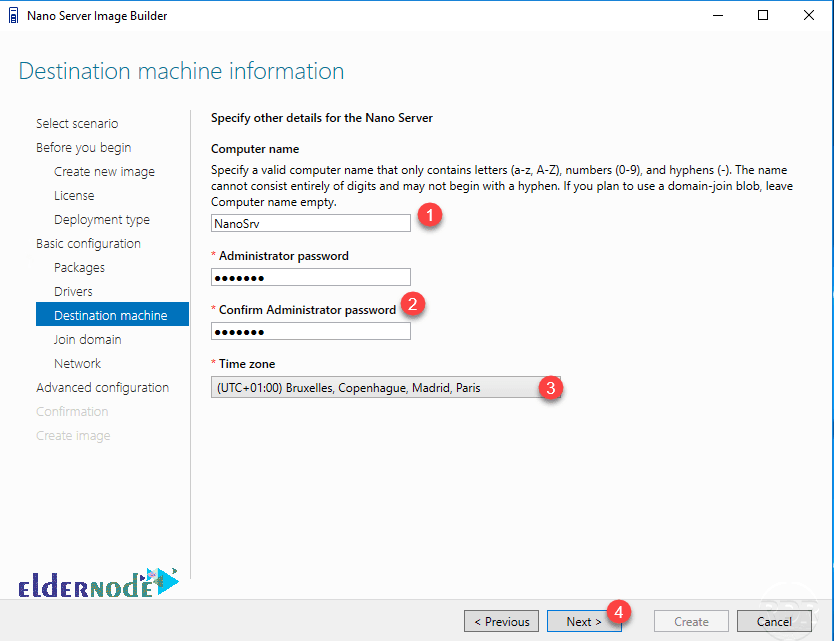
Task: Click the Nano Server Image Builder app icon
Action: (13, 15)
